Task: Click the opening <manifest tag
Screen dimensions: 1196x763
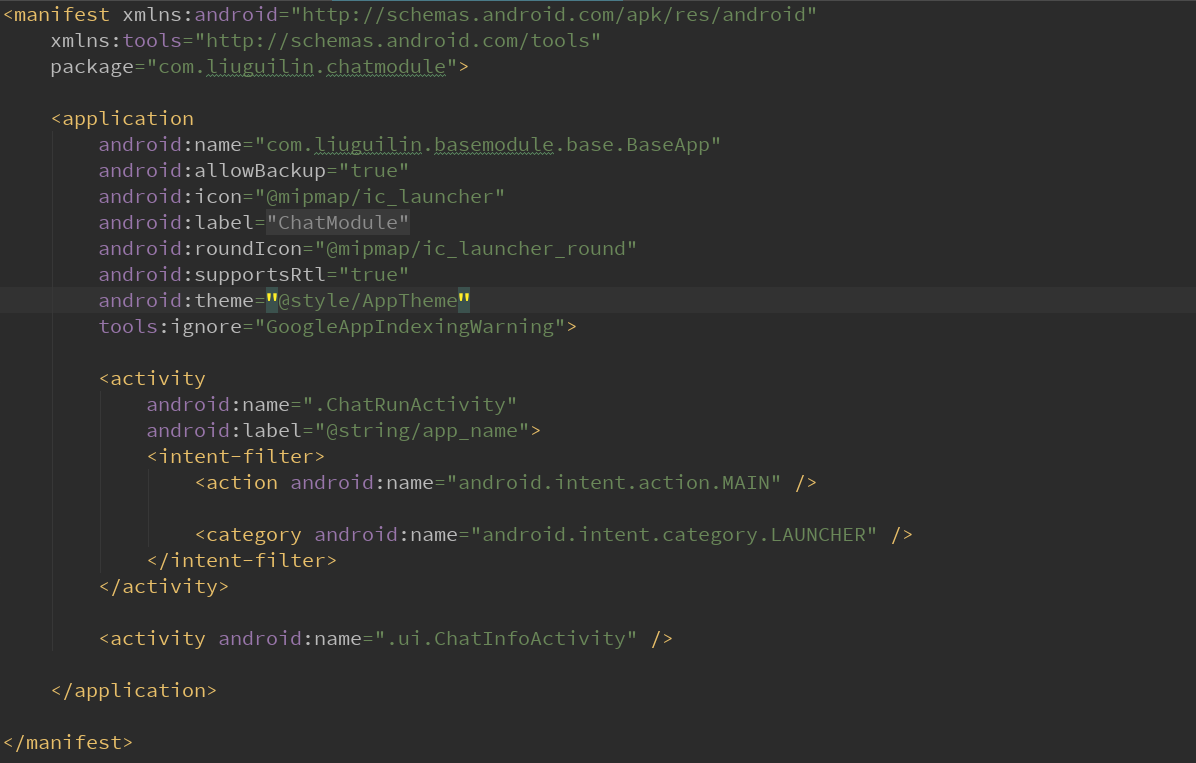Action: 56,14
